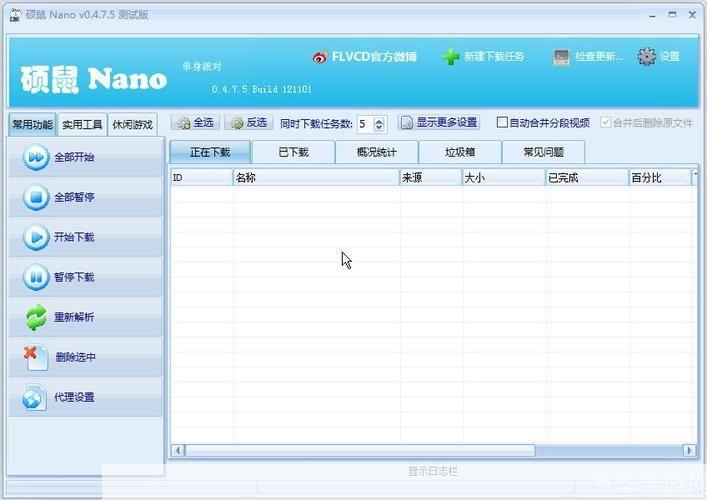Open the 已下载 tab

click(294, 152)
